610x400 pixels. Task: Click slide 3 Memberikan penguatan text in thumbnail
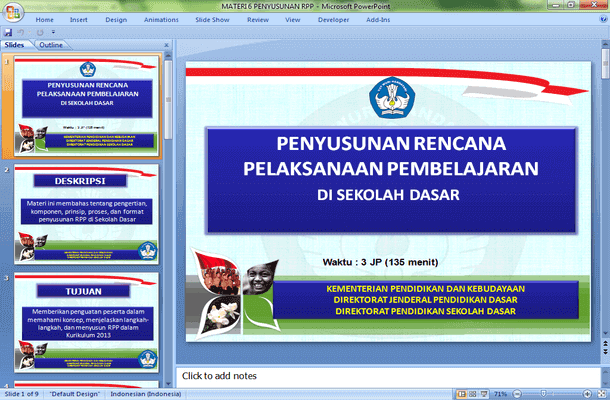(88, 323)
